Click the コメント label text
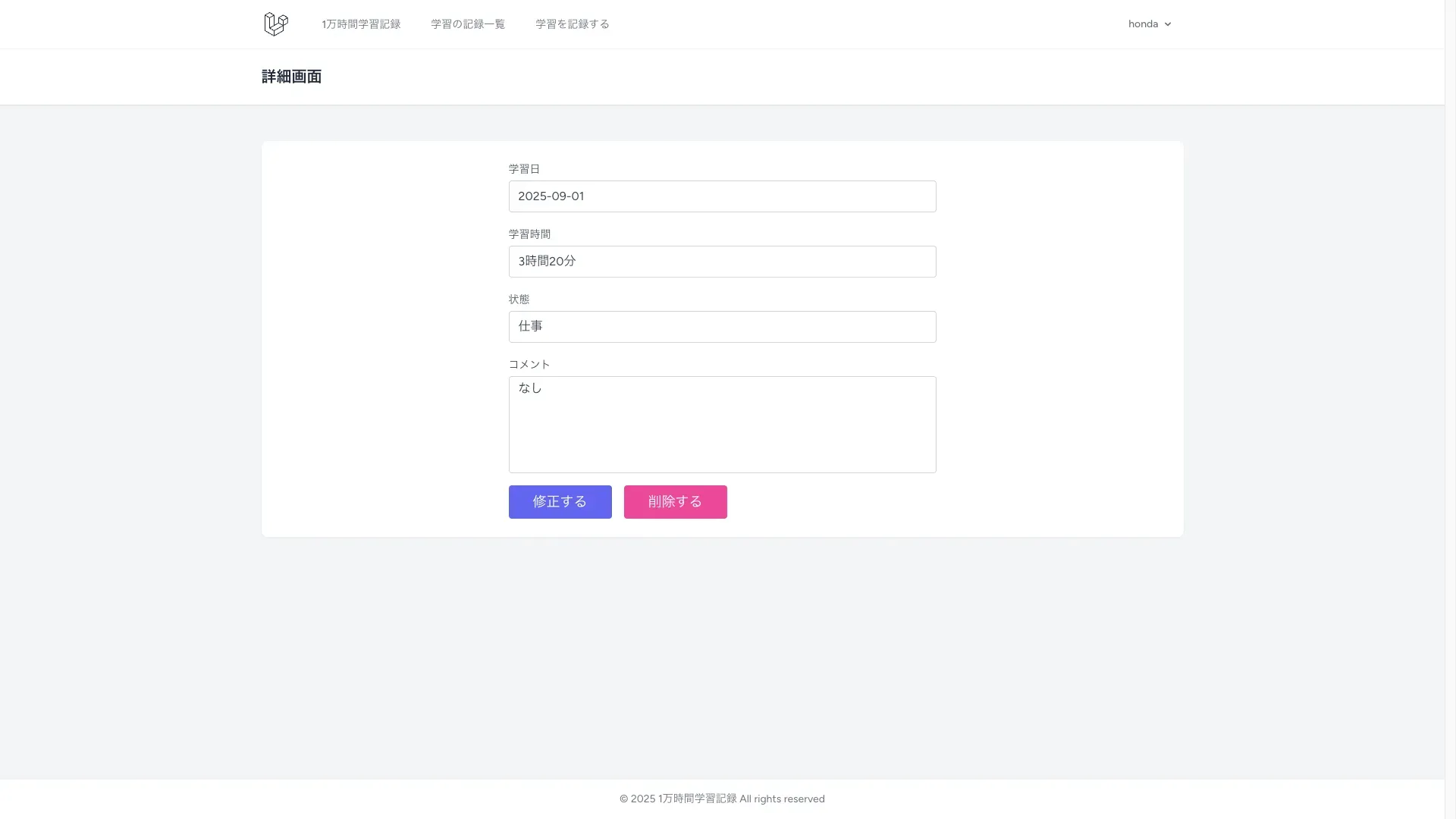The height and width of the screenshot is (819, 1456). (x=529, y=365)
